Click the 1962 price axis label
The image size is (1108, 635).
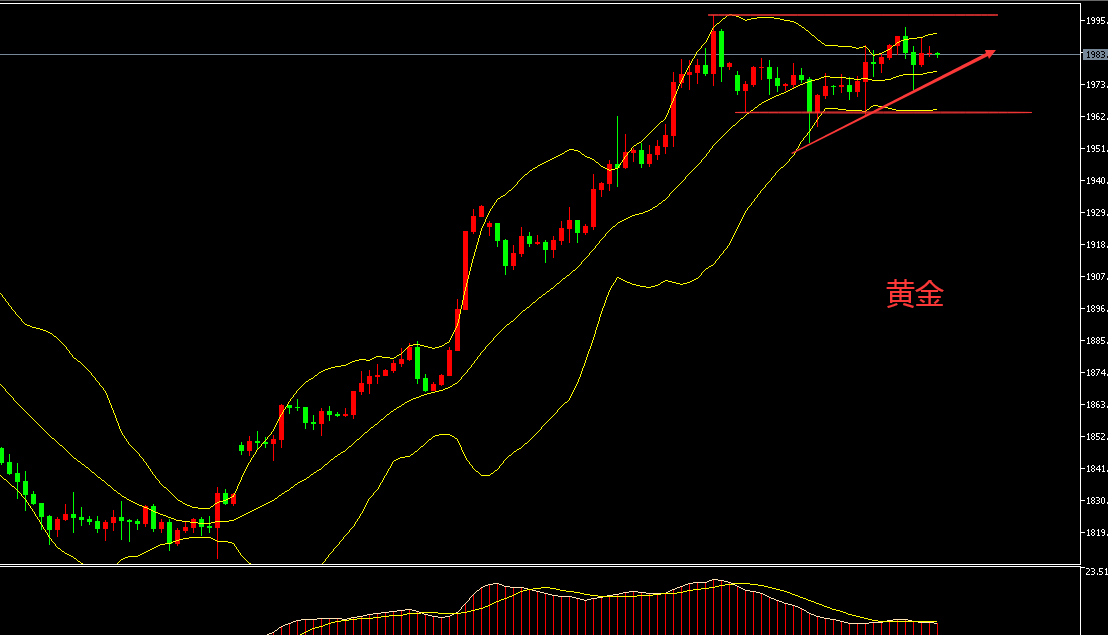tap(1097, 117)
